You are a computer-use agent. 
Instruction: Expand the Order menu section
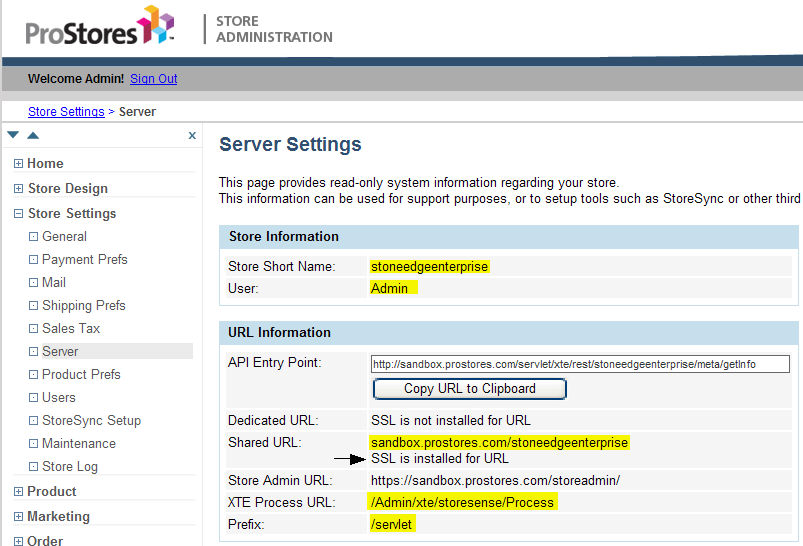click(x=18, y=541)
